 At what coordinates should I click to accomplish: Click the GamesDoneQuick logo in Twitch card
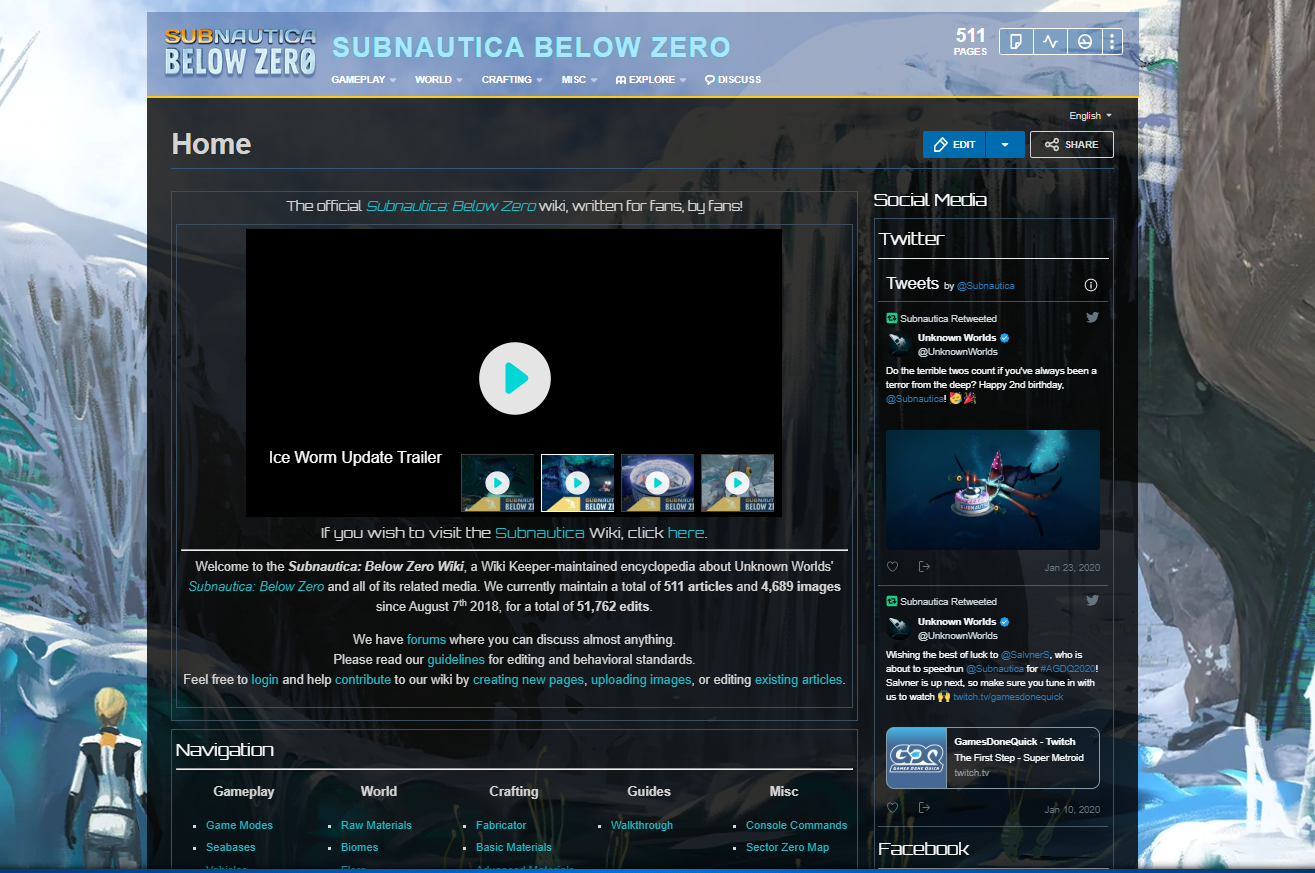tap(917, 758)
